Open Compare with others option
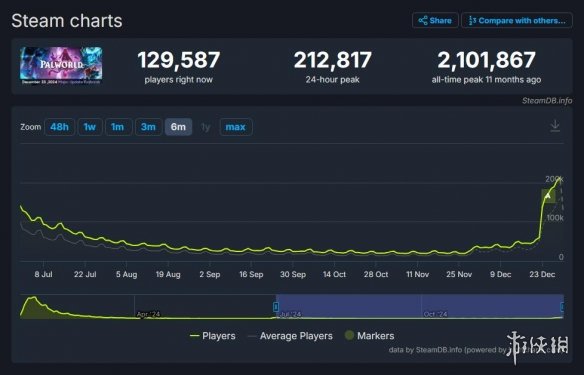Viewport: 584px width, 375px height. [x=517, y=20]
